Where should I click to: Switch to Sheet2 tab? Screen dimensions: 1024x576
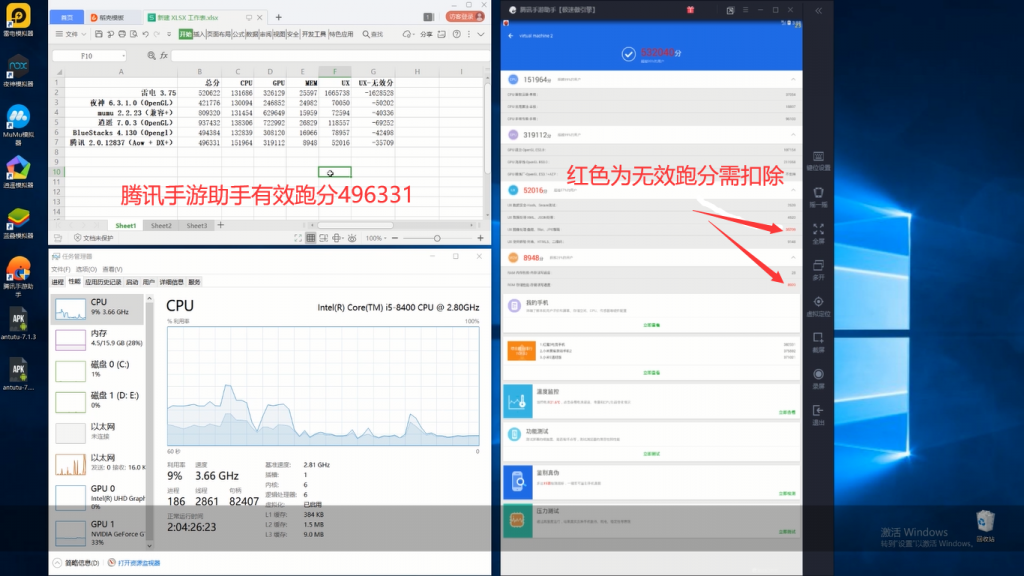[161, 225]
